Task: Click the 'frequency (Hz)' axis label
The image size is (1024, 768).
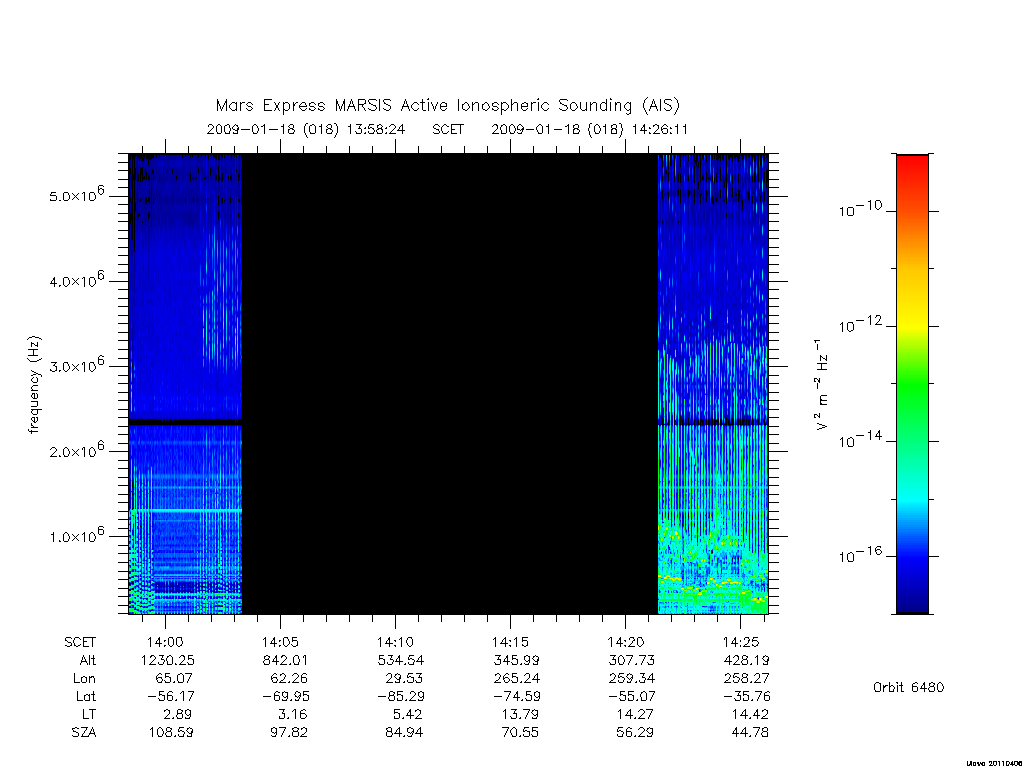Action: coord(34,385)
